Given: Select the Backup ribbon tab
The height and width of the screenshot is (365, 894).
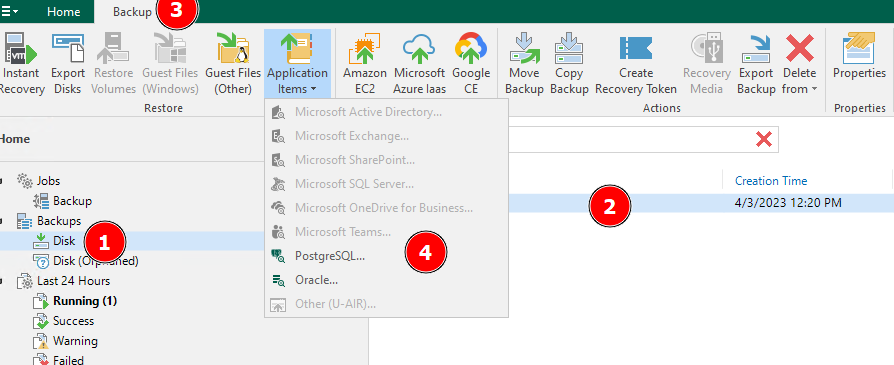Looking at the screenshot, I should tap(132, 11).
